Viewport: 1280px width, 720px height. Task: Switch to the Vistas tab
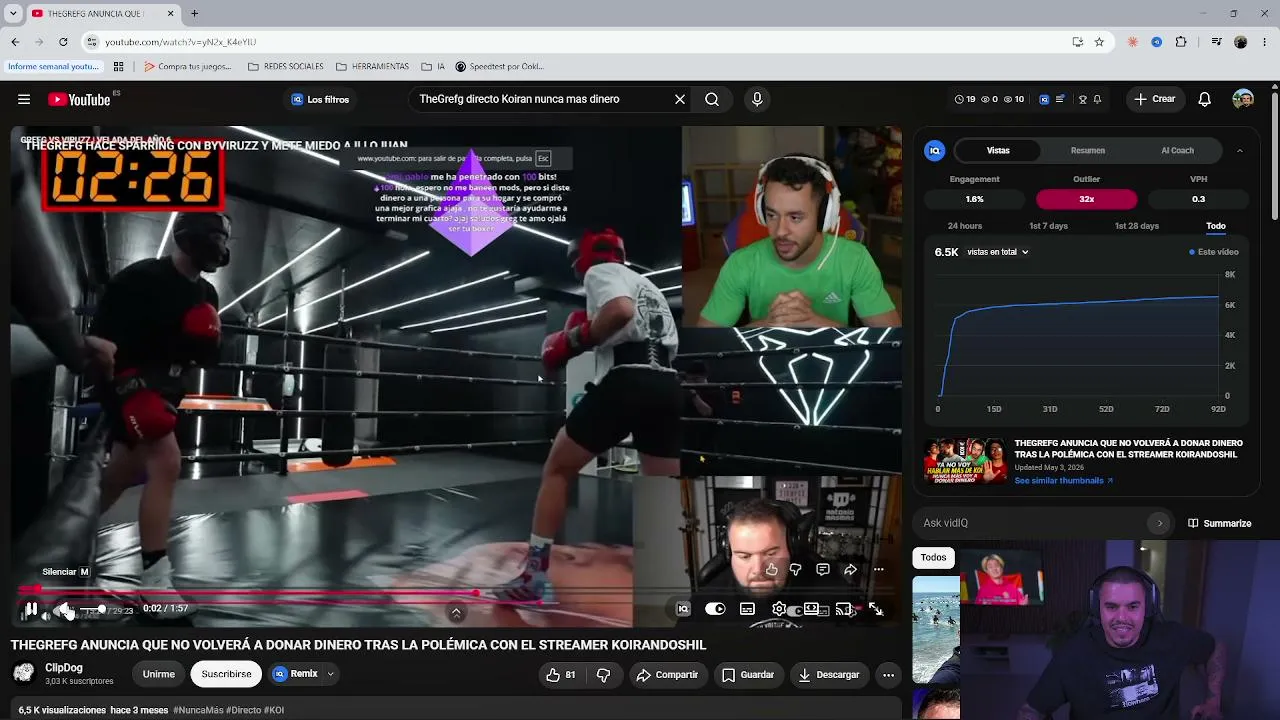click(998, 150)
